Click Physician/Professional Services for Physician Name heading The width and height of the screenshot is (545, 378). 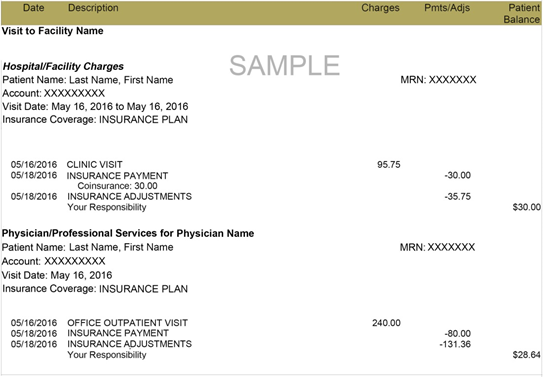tap(128, 233)
